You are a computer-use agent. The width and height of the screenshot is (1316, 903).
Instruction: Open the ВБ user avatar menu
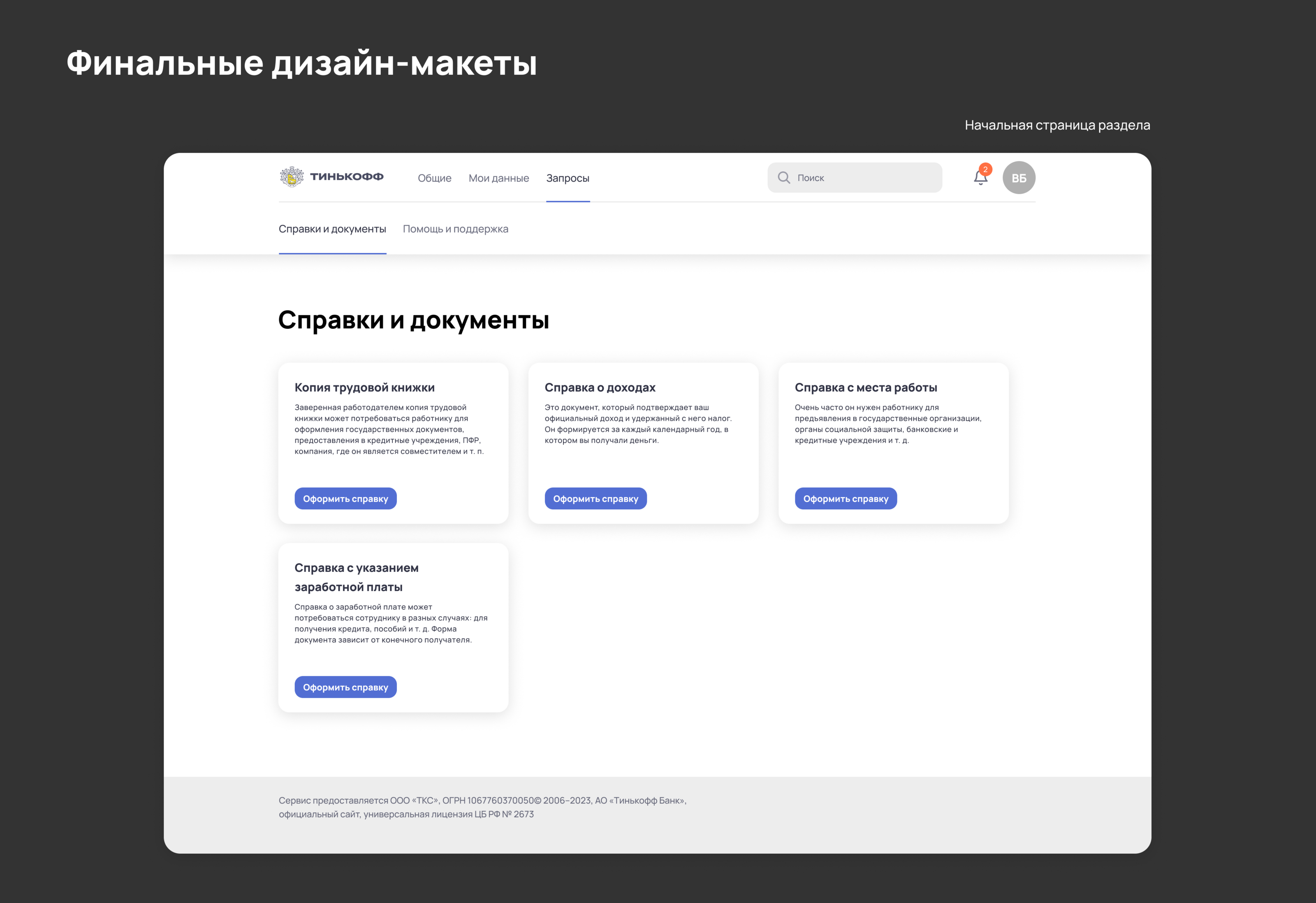coord(1018,178)
